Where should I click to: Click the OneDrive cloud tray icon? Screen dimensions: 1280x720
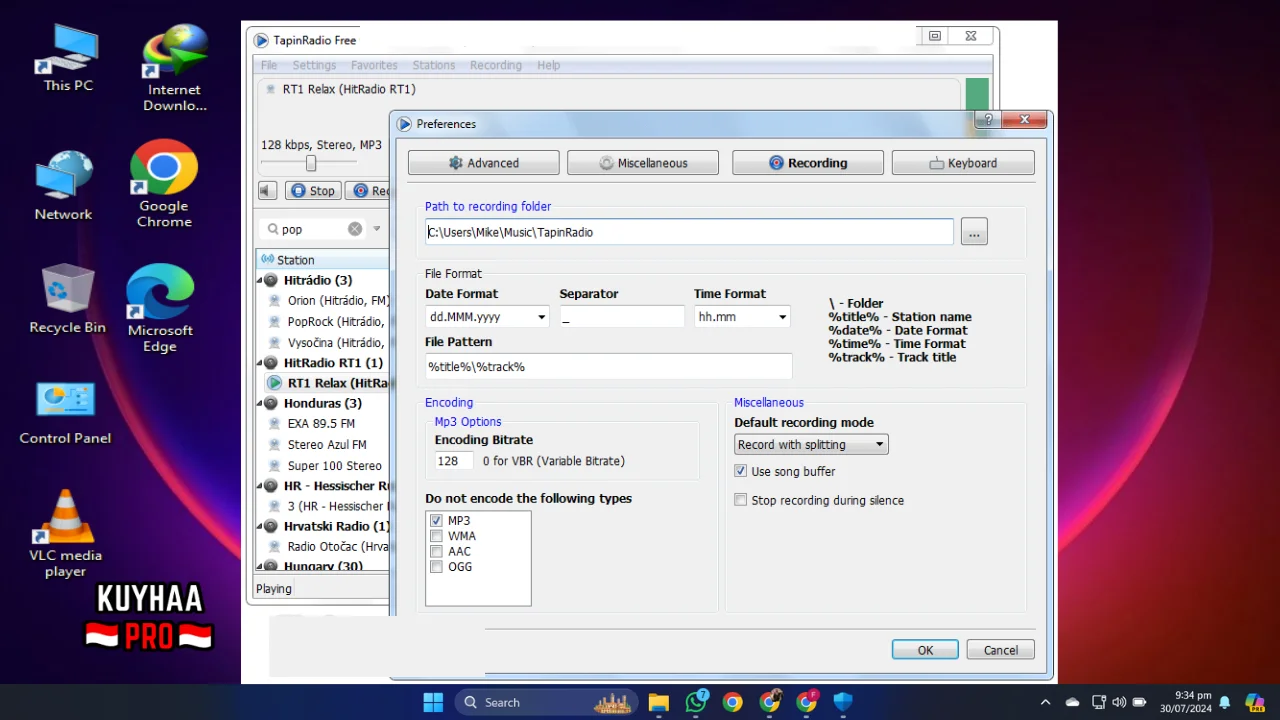(1073, 702)
